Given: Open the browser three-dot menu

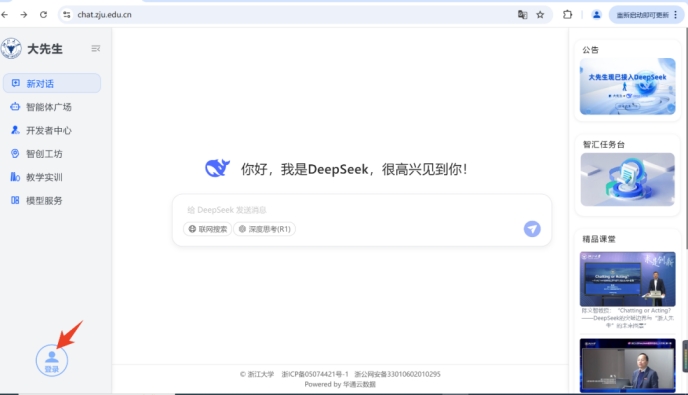Looking at the screenshot, I should coord(676,15).
